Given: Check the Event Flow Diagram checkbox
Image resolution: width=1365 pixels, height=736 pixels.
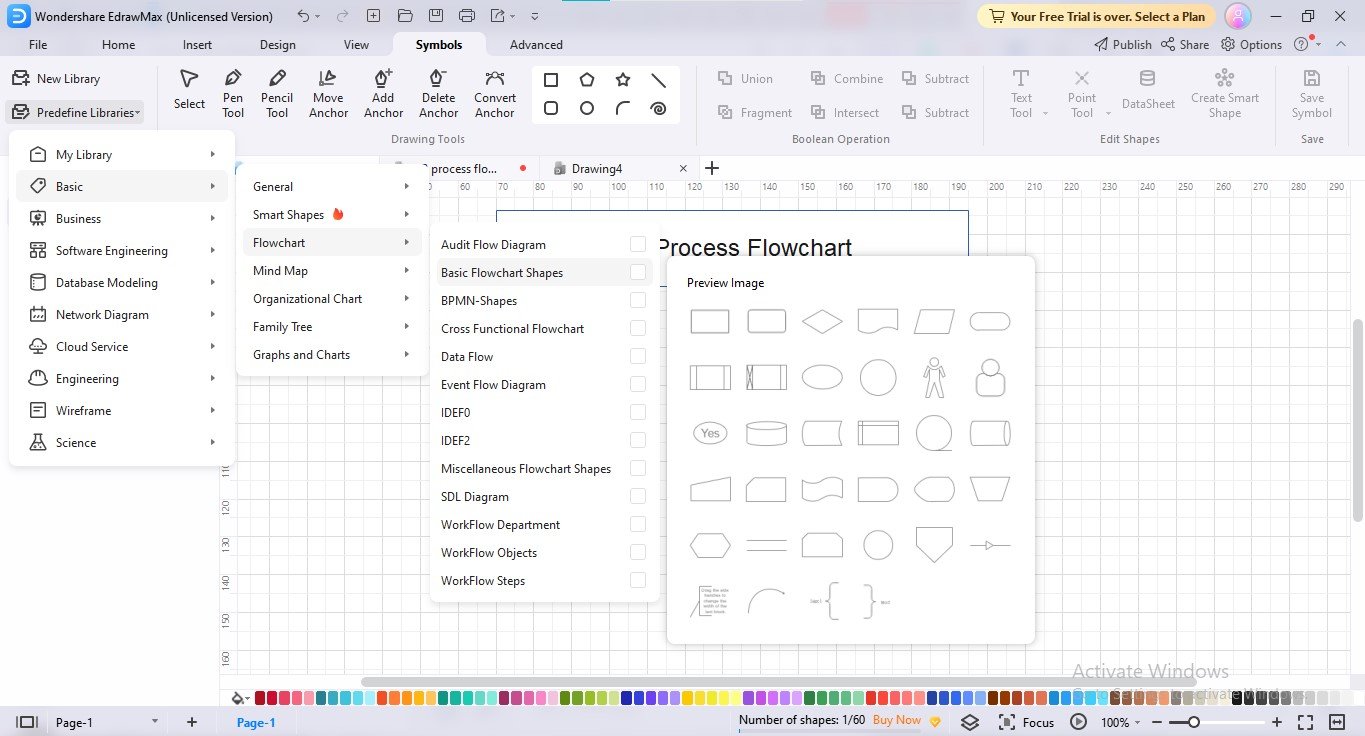Looking at the screenshot, I should pyautogui.click(x=638, y=384).
